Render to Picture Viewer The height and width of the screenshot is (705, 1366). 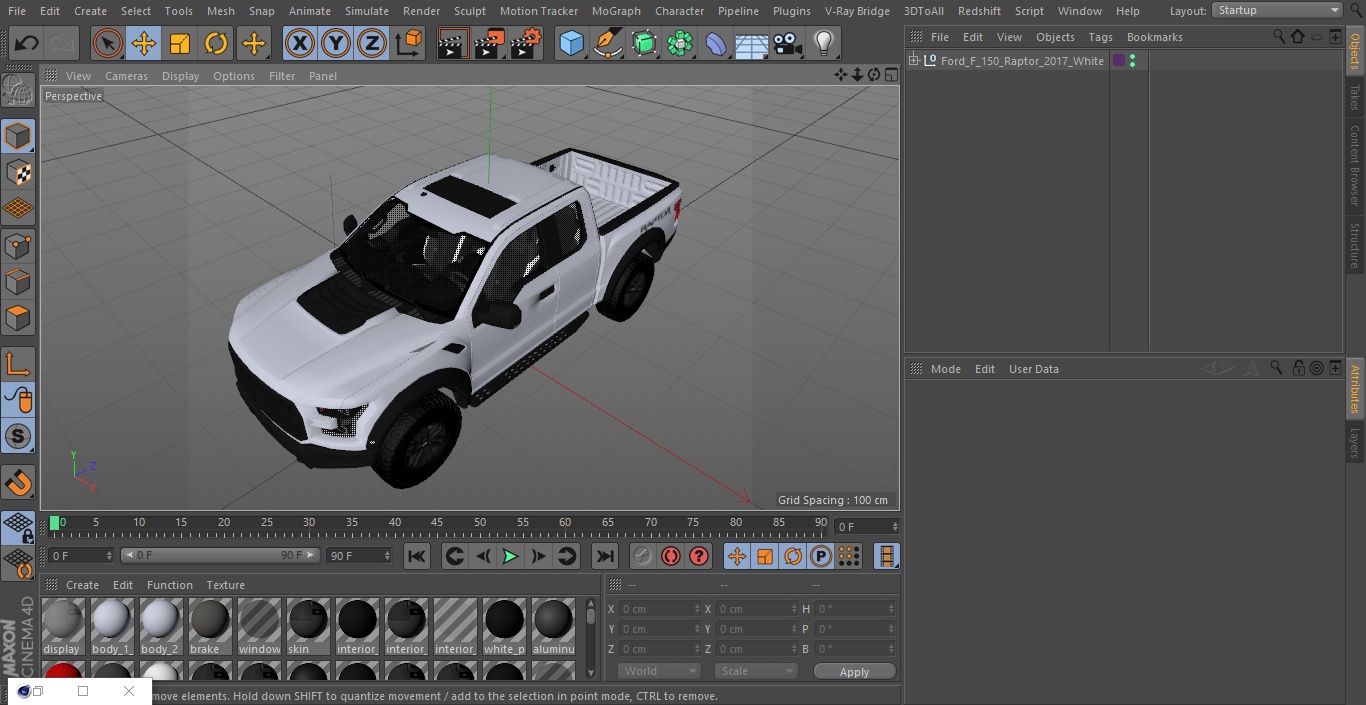point(489,43)
